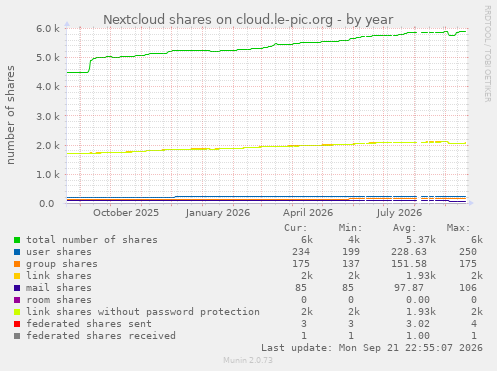Click the 'total number of shares' legend label
The height and width of the screenshot is (371, 497).
pyautogui.click(x=92, y=240)
